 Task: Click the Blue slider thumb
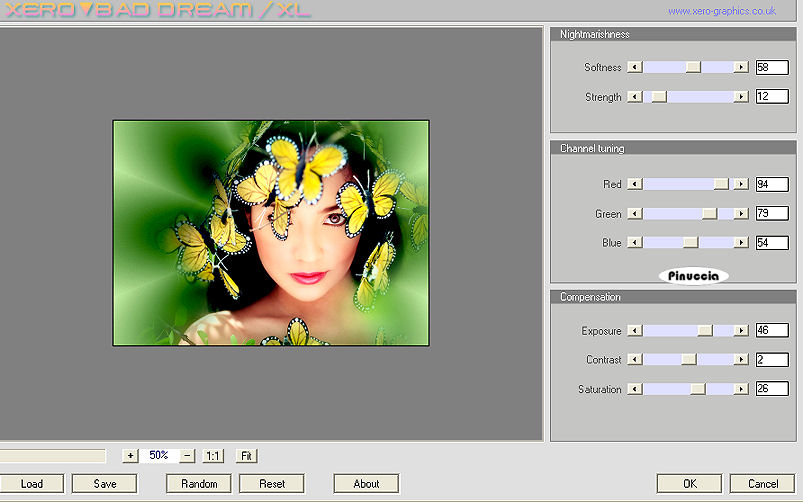[691, 242]
